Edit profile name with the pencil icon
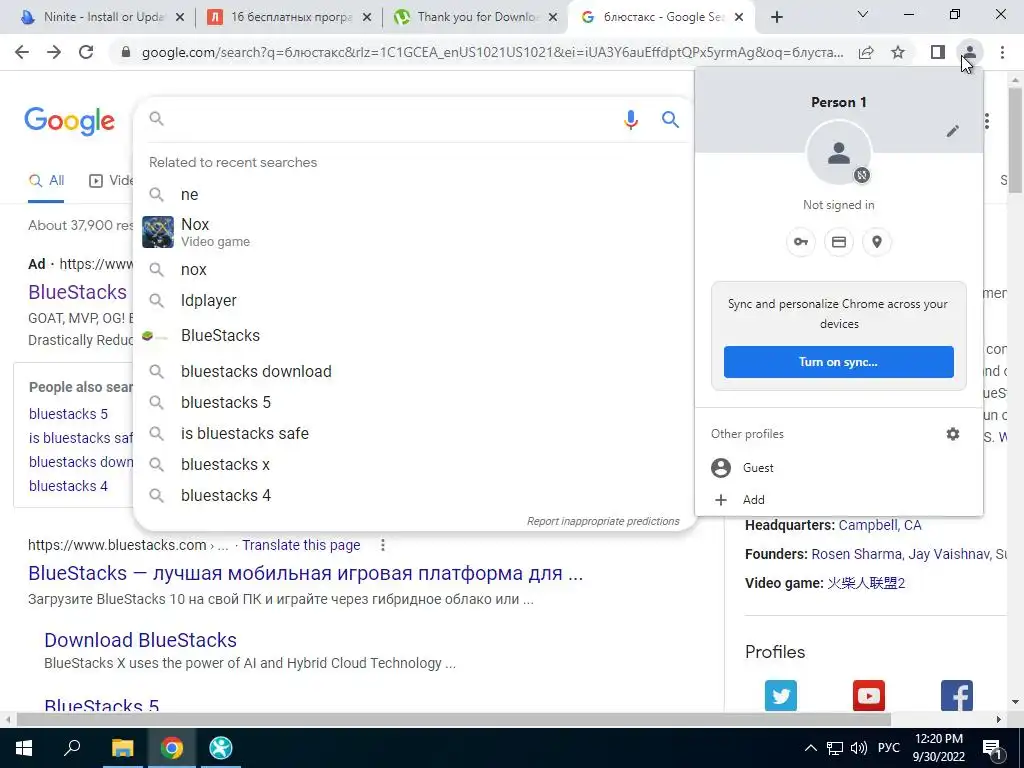The width and height of the screenshot is (1024, 768). click(953, 131)
